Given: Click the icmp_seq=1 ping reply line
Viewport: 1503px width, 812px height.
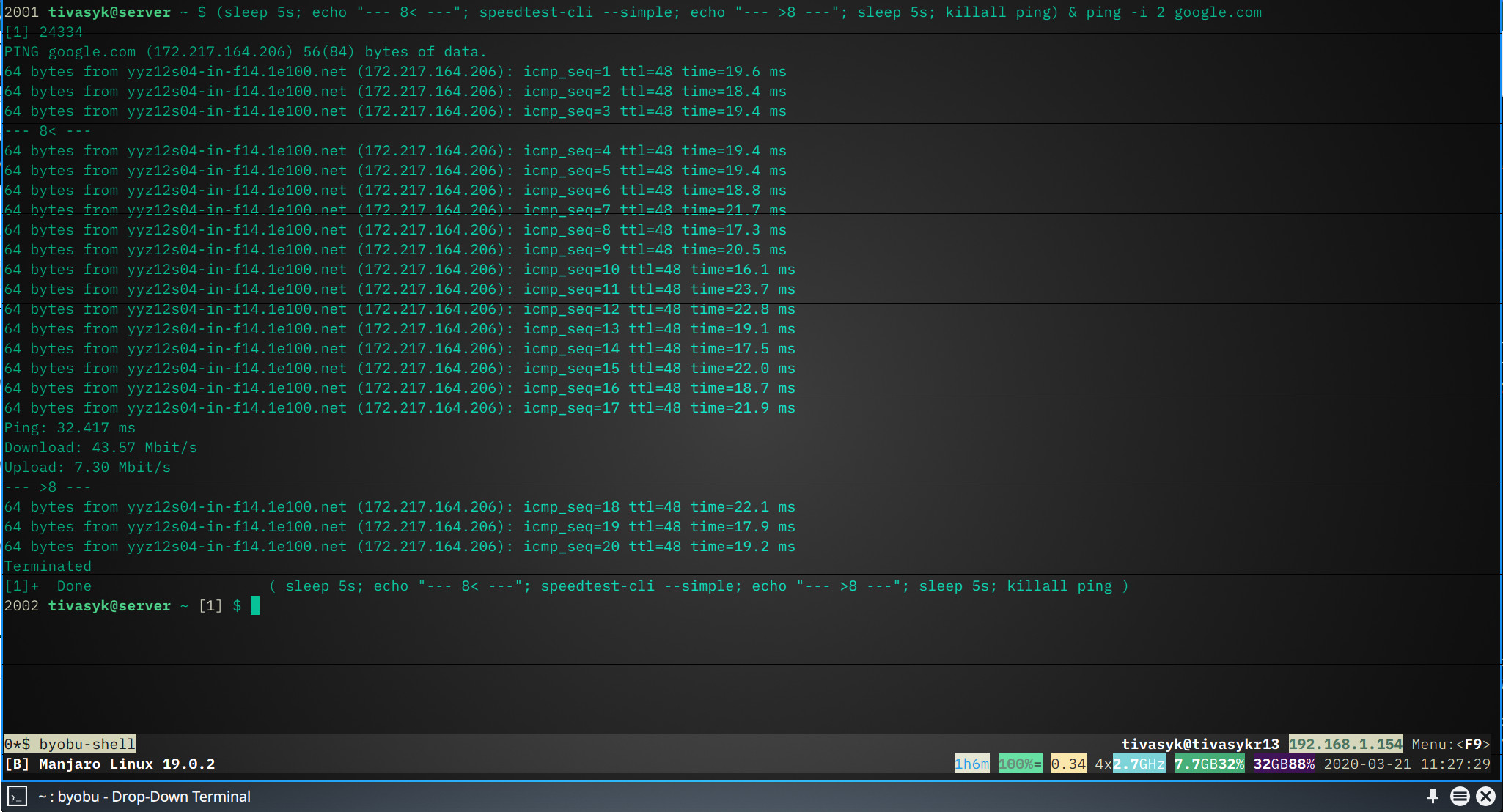Looking at the screenshot, I should click(x=395, y=71).
